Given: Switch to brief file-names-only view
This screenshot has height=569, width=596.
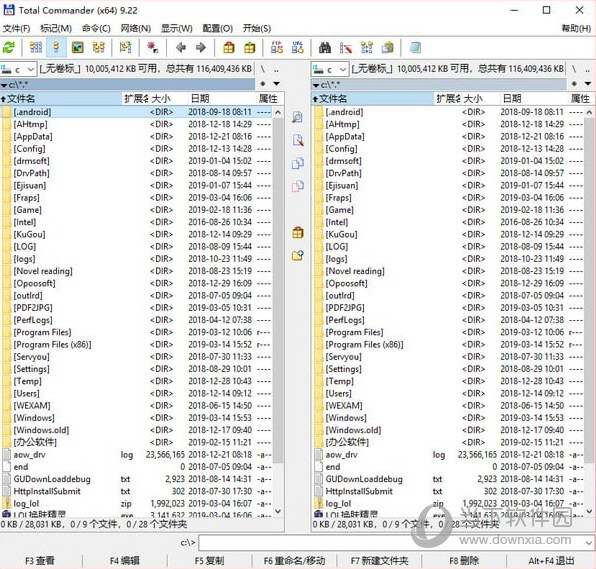Looking at the screenshot, I should 36,48.
